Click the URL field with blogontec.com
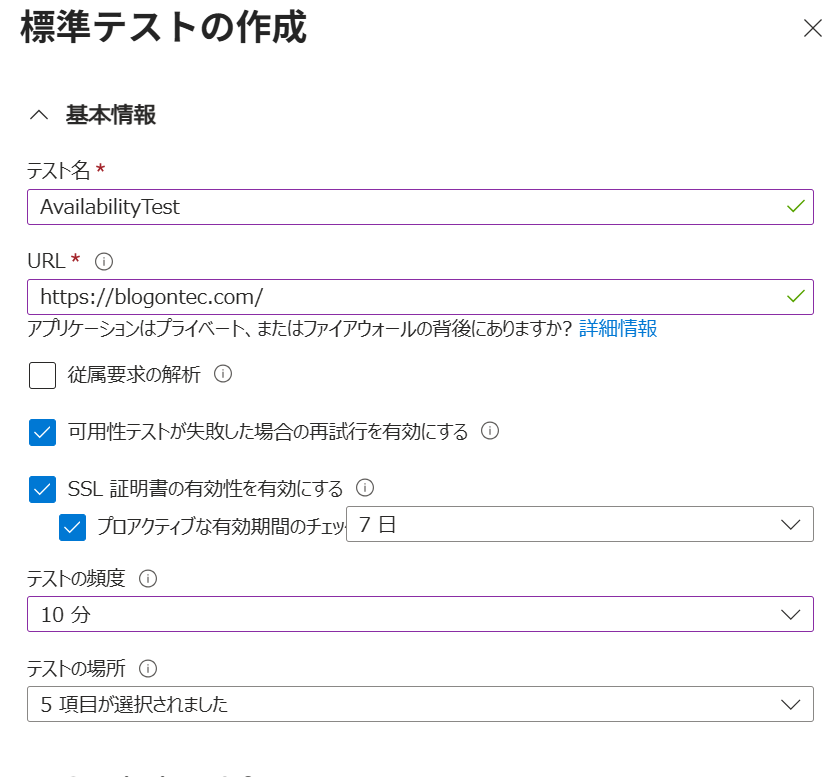838x777 pixels. 400,297
